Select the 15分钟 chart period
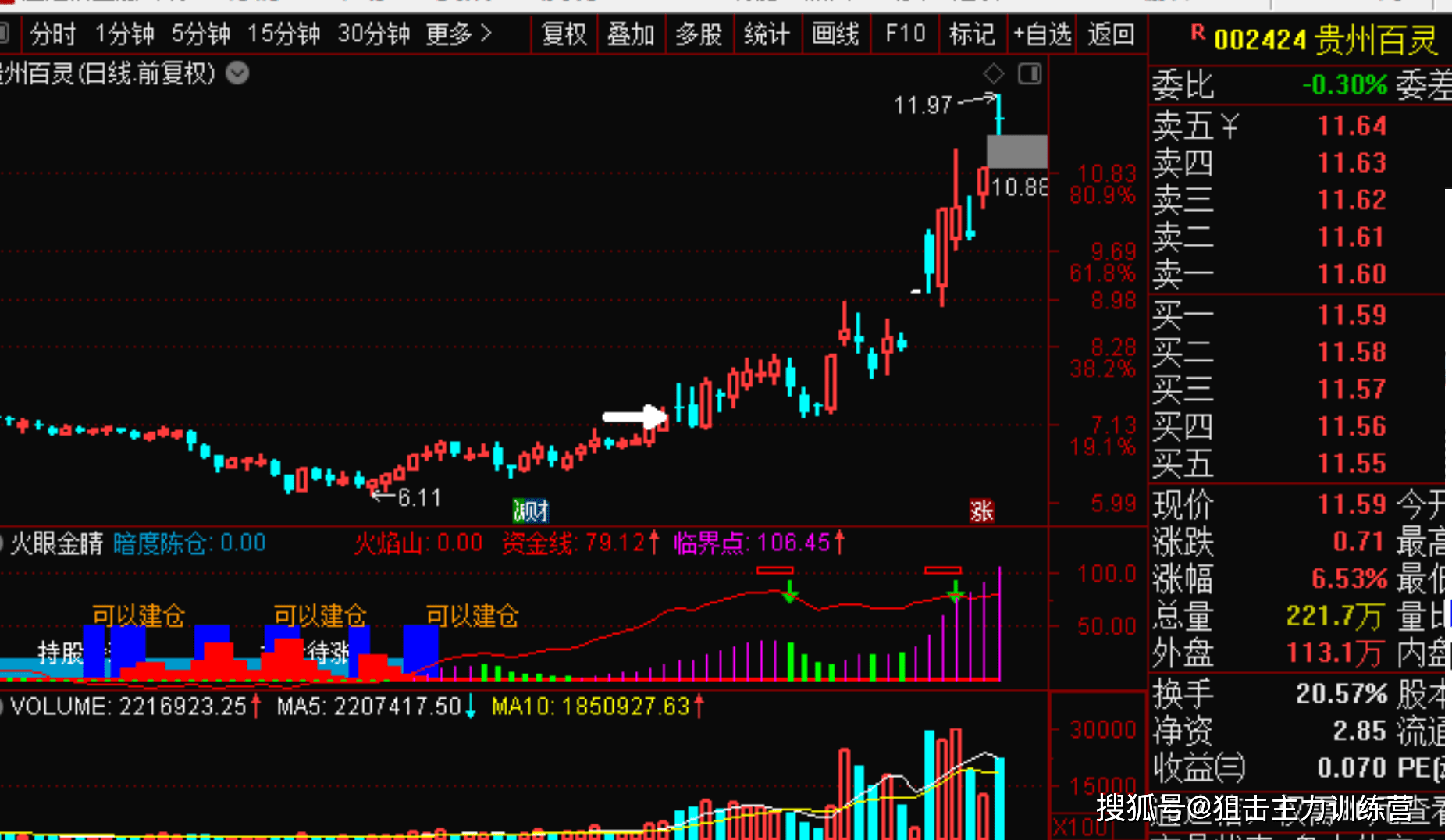 (283, 34)
